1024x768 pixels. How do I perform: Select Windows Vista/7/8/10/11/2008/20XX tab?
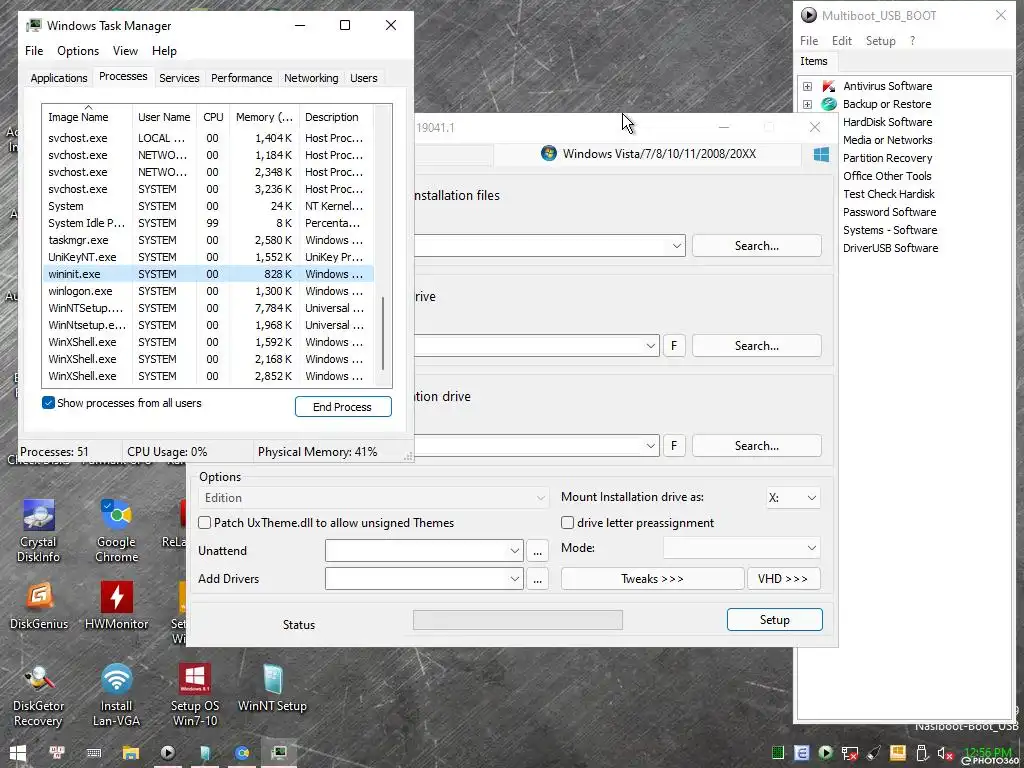pyautogui.click(x=648, y=154)
